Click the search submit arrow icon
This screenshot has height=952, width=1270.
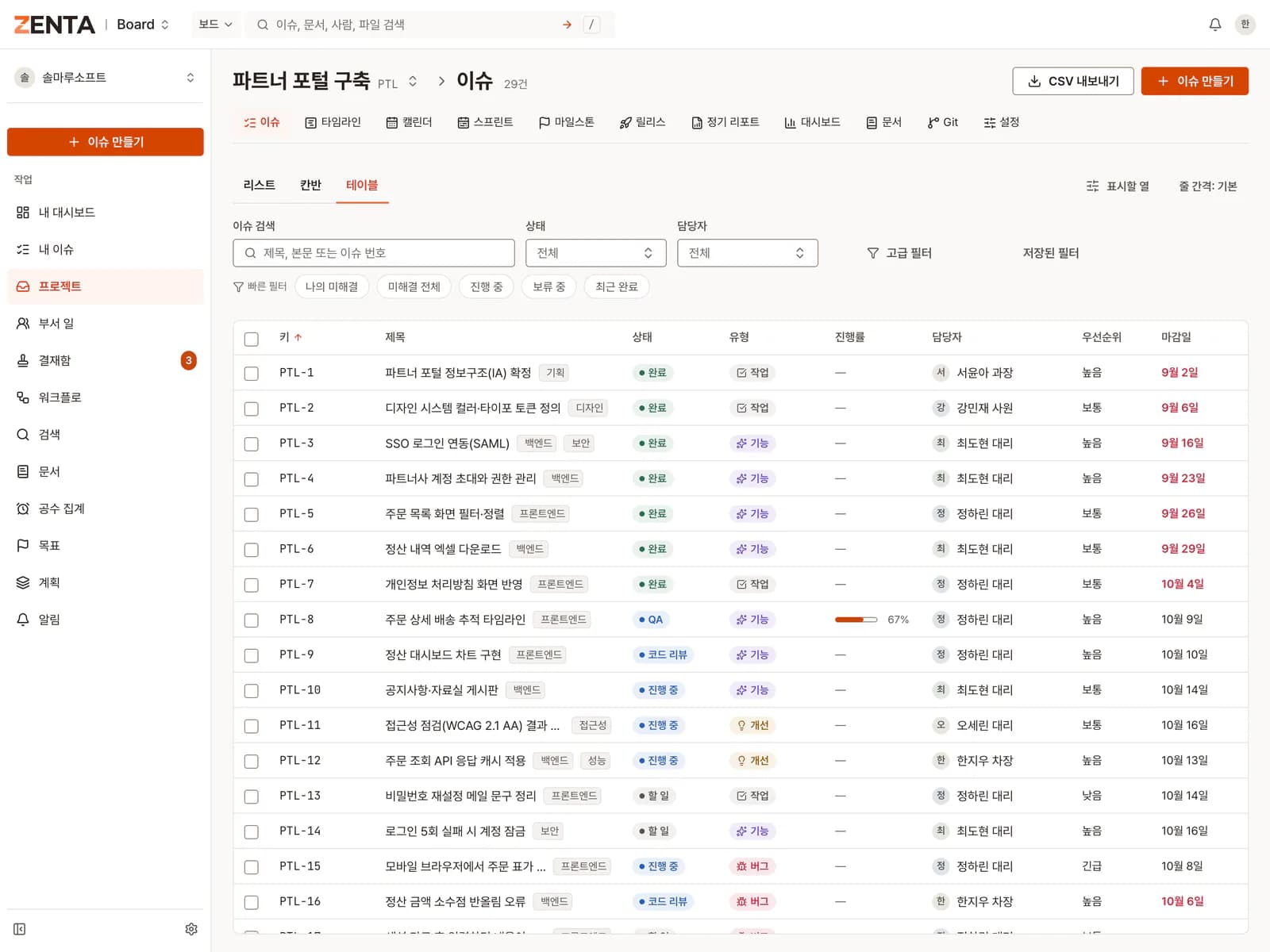tap(567, 25)
